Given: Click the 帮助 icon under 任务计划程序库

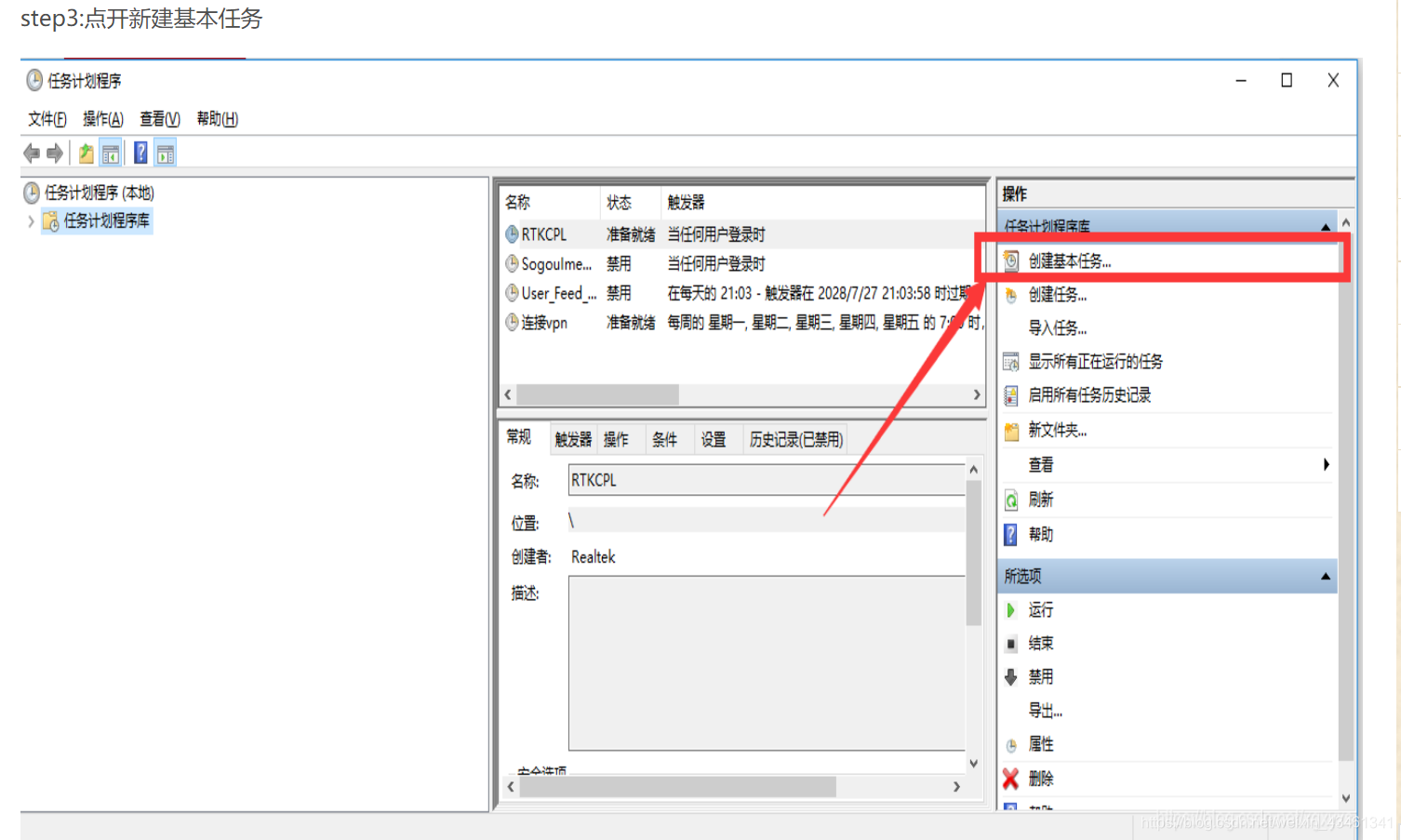Looking at the screenshot, I should [1011, 535].
